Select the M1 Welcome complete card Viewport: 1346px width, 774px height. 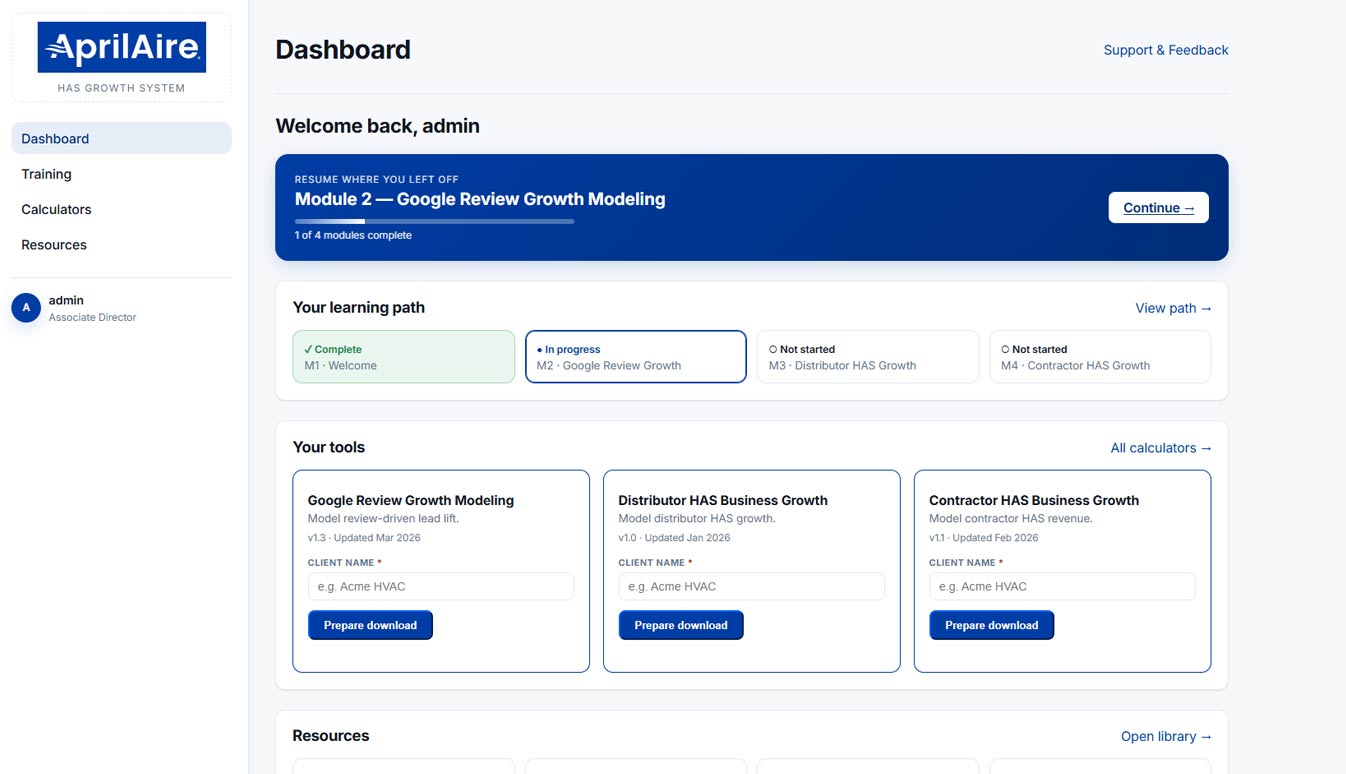(x=403, y=357)
